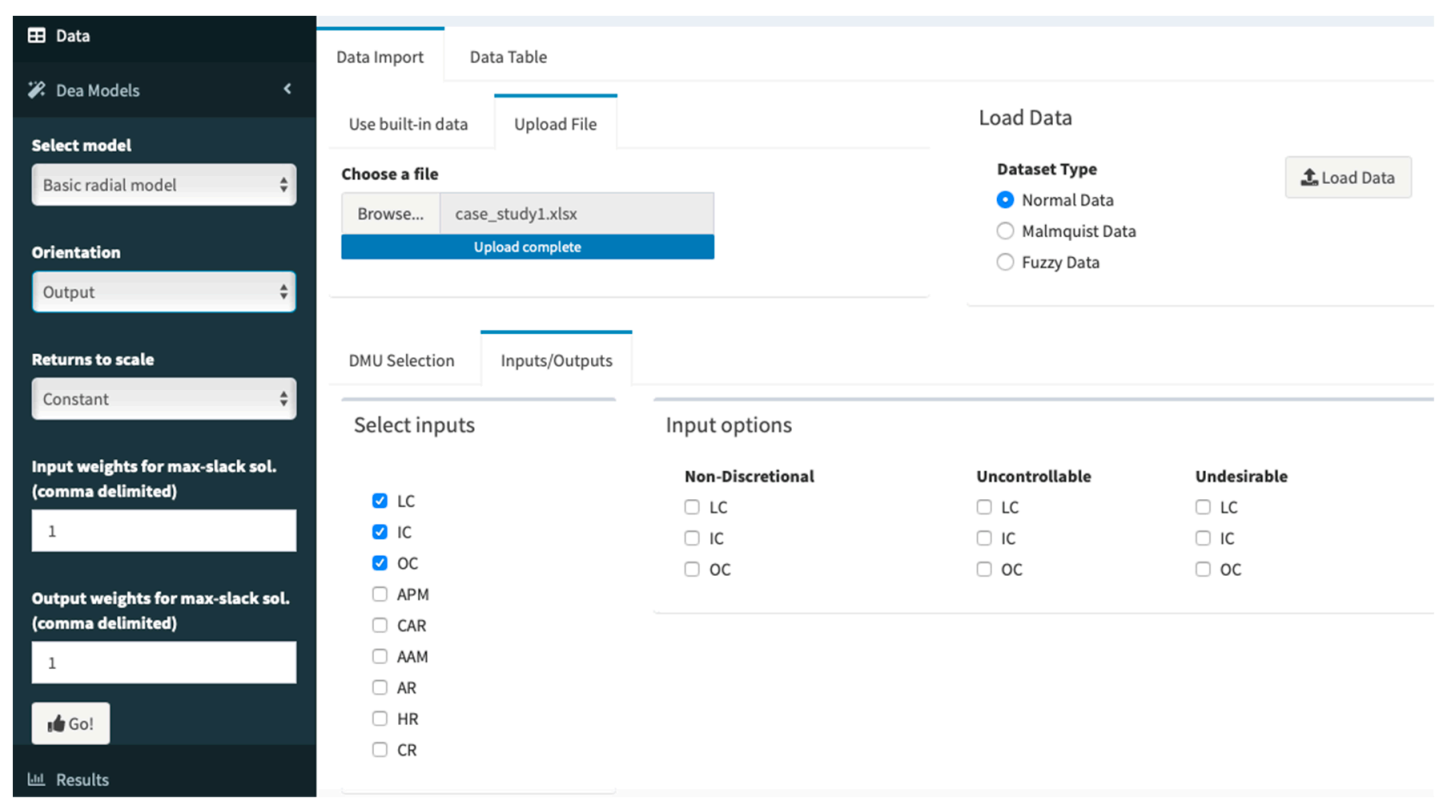This screenshot has height=811, width=1452.
Task: Click the Load Data upload button
Action: point(1347,178)
